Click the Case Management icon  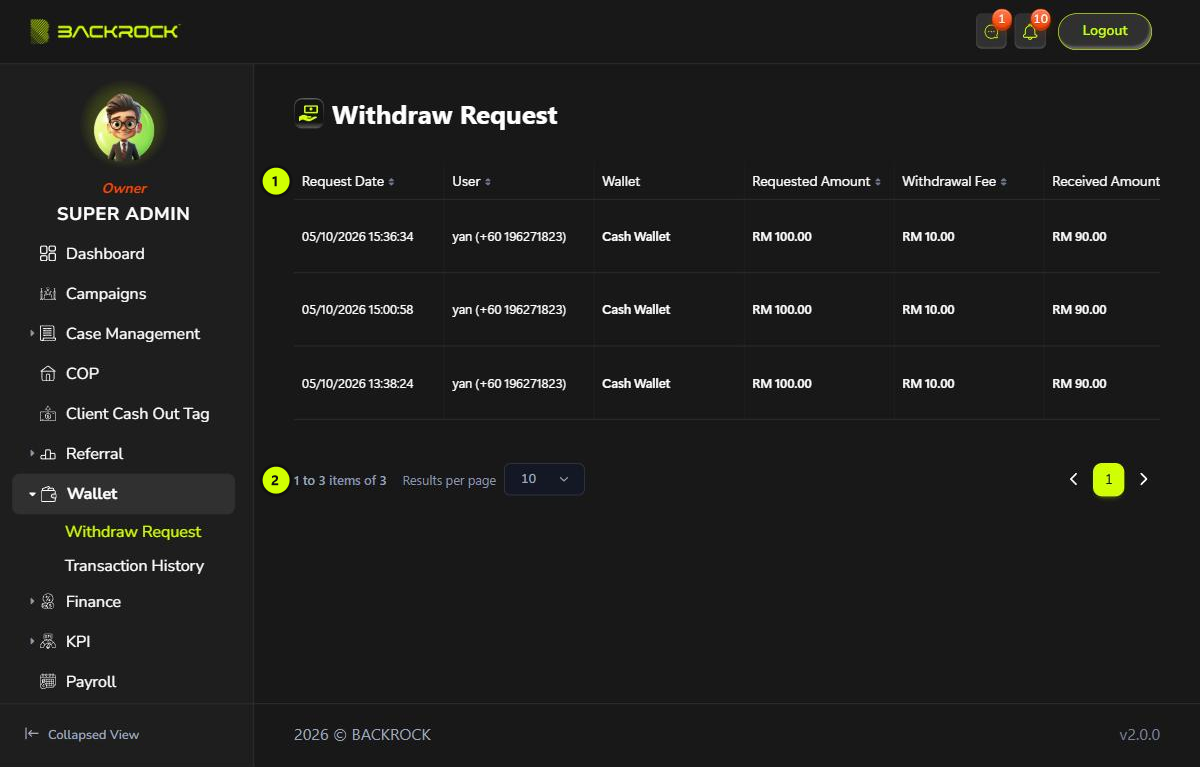[x=48, y=334]
